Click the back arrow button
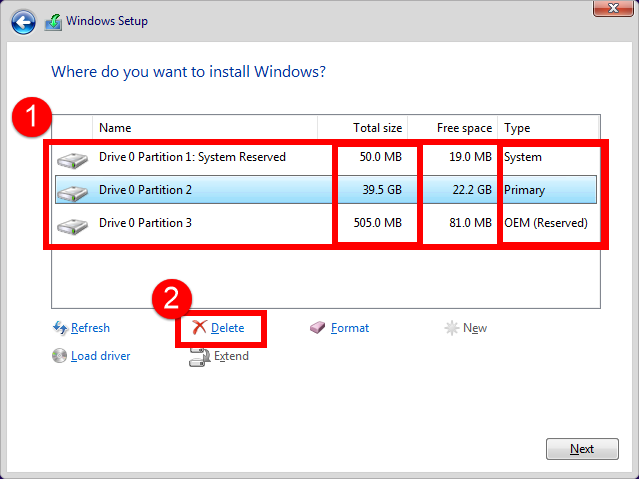This screenshot has height=479, width=639. [x=24, y=21]
